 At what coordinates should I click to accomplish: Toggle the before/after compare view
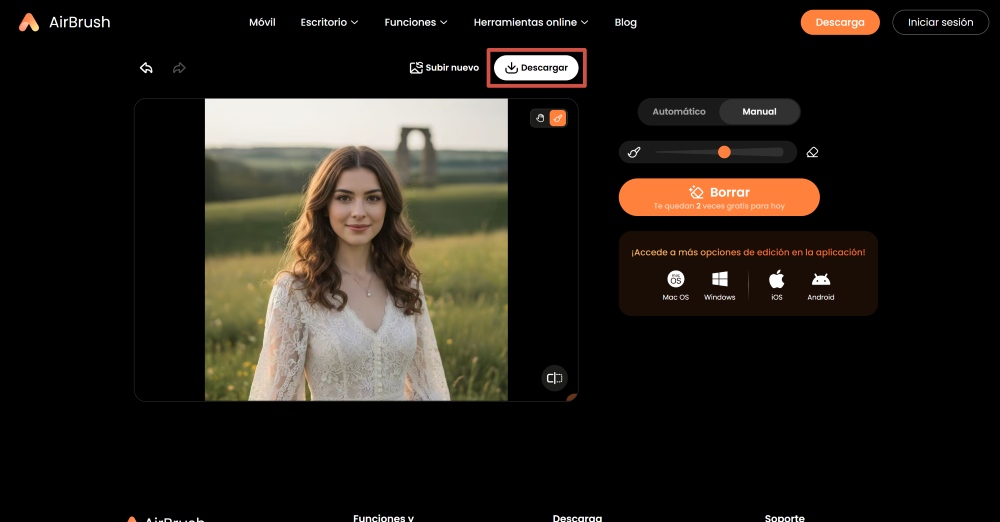554,378
